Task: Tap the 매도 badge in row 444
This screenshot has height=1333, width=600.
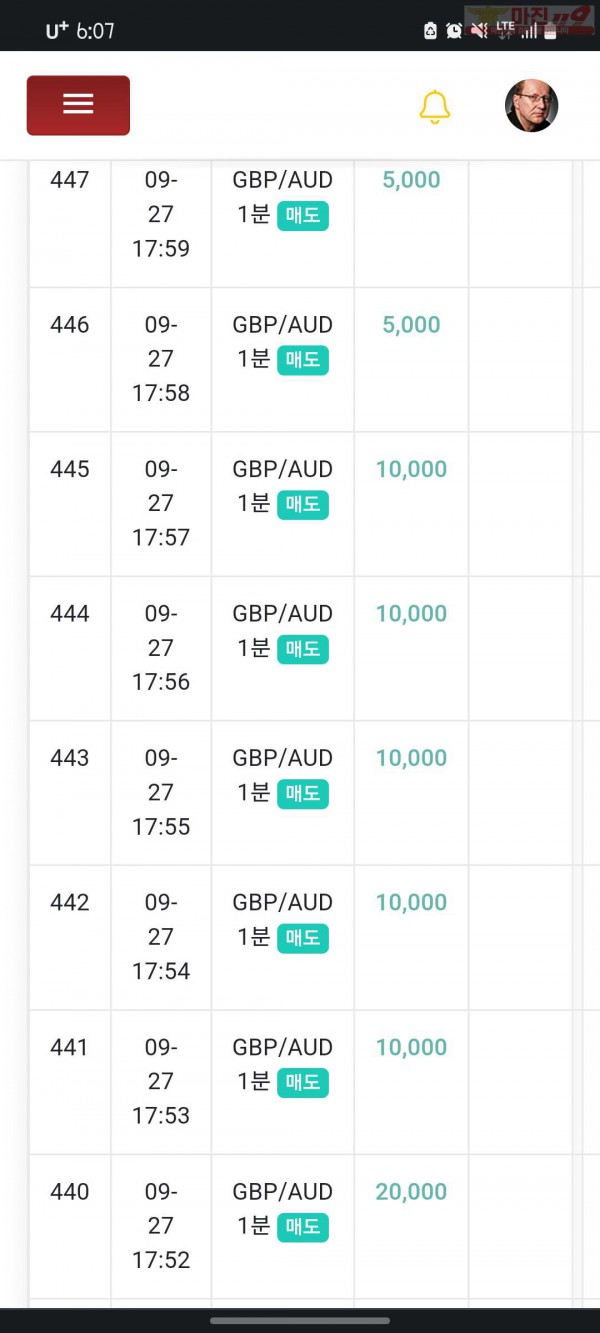Action: (303, 649)
